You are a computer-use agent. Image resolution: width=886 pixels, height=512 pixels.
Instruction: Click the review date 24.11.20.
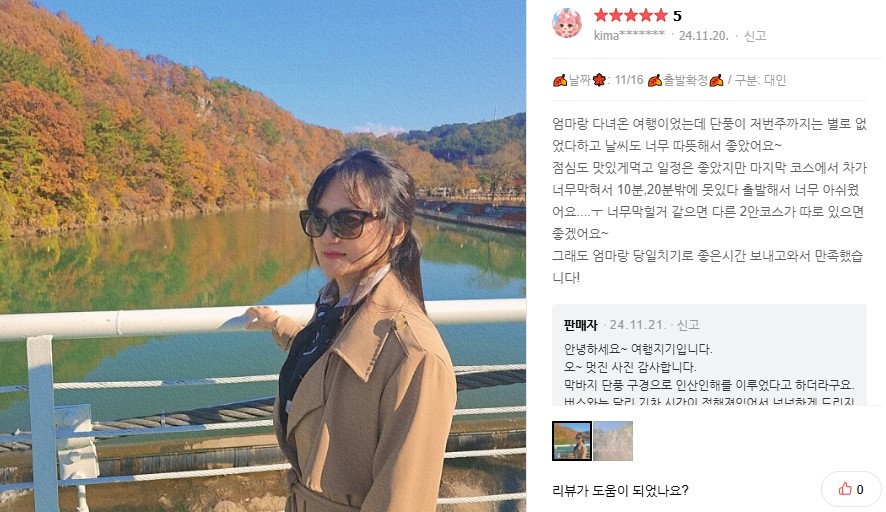(x=703, y=36)
